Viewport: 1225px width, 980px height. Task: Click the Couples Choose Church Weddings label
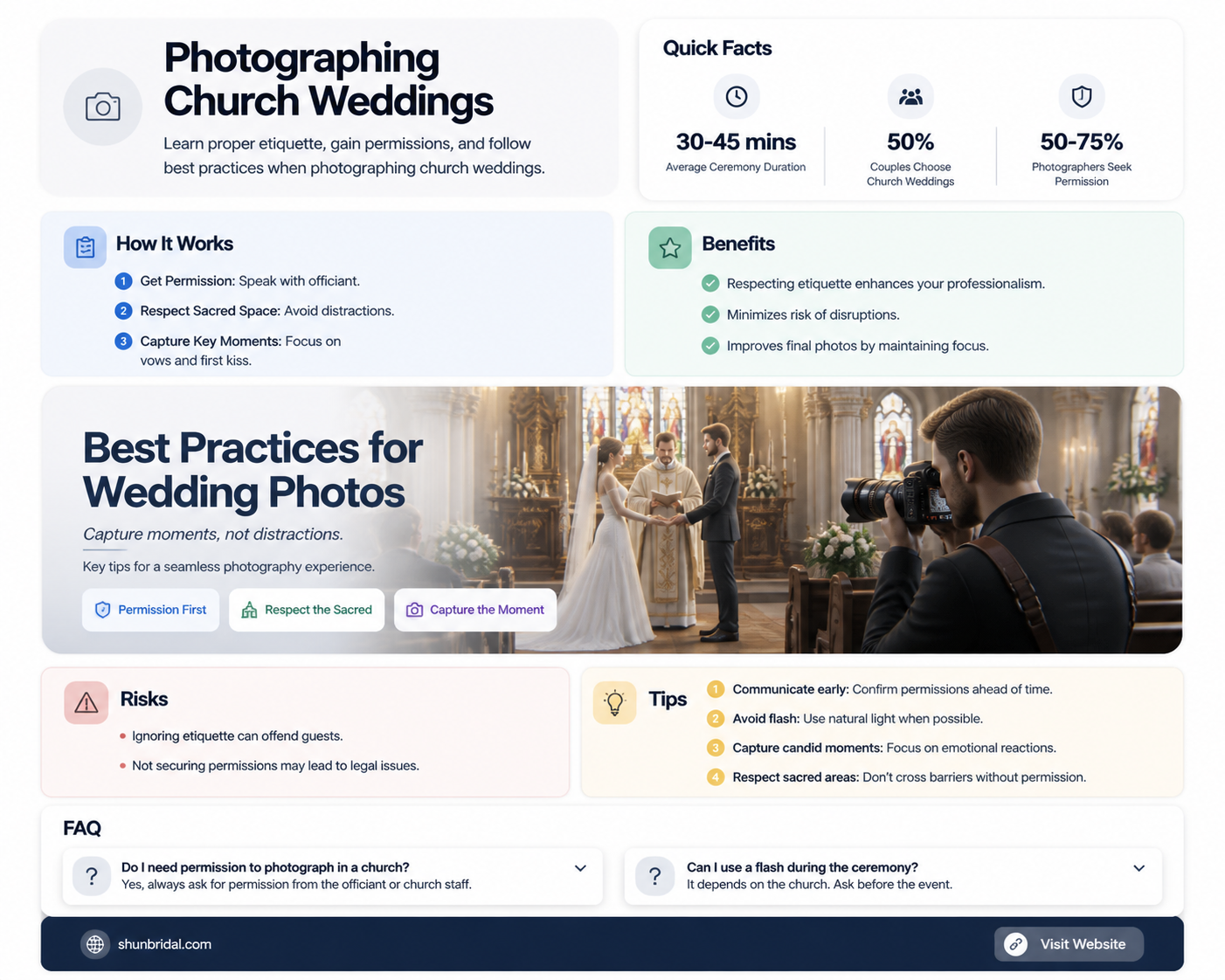910,174
